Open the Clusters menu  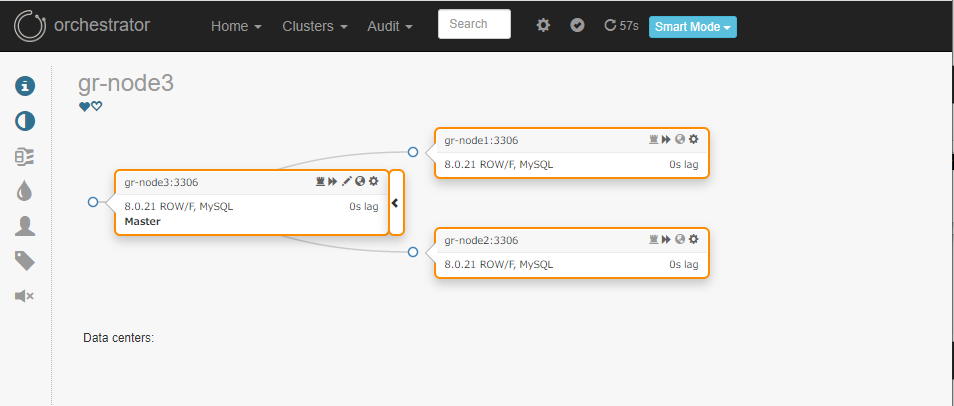click(x=315, y=26)
